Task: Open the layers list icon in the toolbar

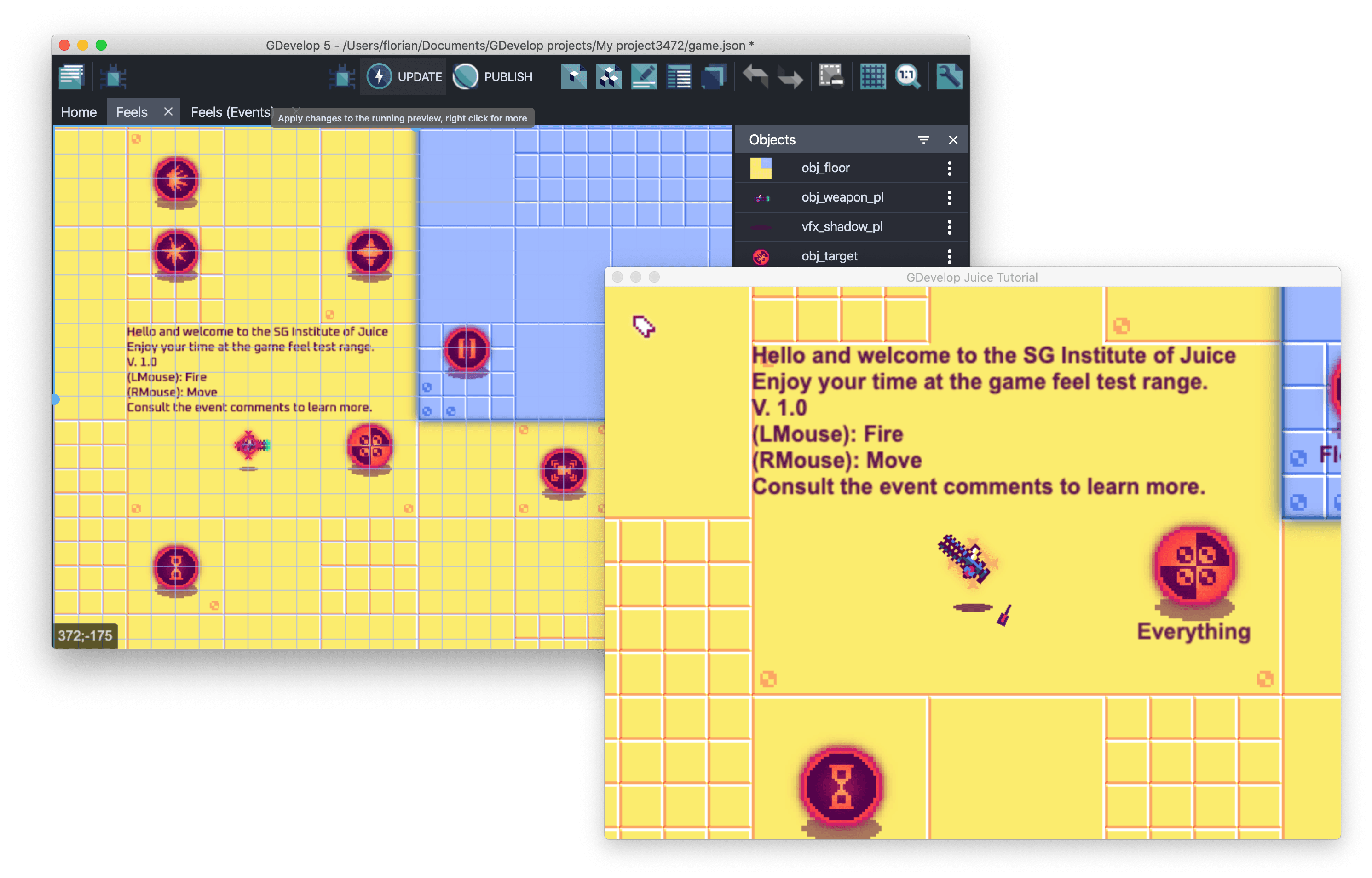Action: [x=714, y=76]
